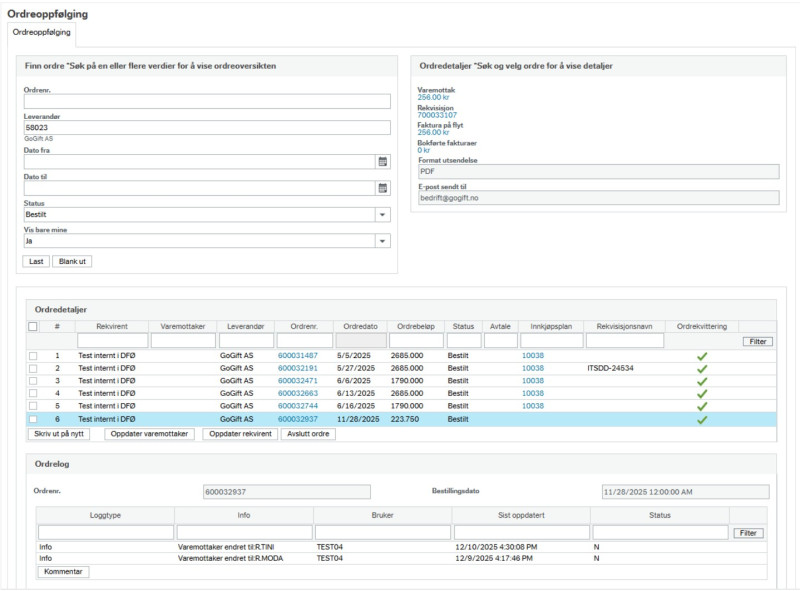Click the Loggtype filter box in Ordrelog

tap(106, 532)
